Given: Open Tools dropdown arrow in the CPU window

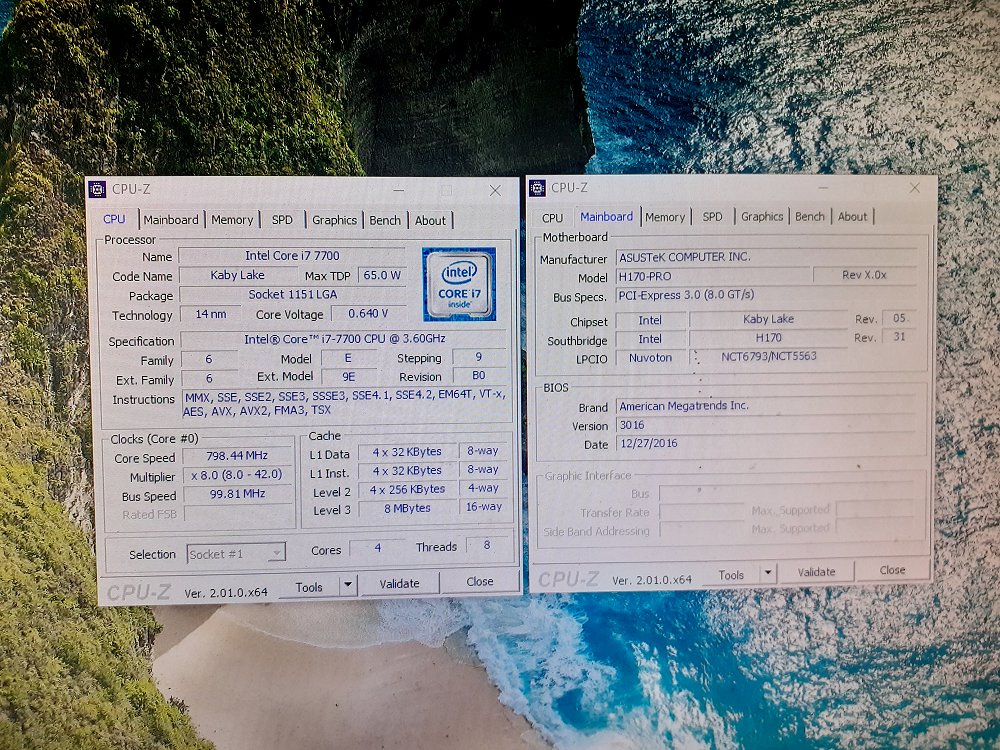Looking at the screenshot, I should click(348, 586).
